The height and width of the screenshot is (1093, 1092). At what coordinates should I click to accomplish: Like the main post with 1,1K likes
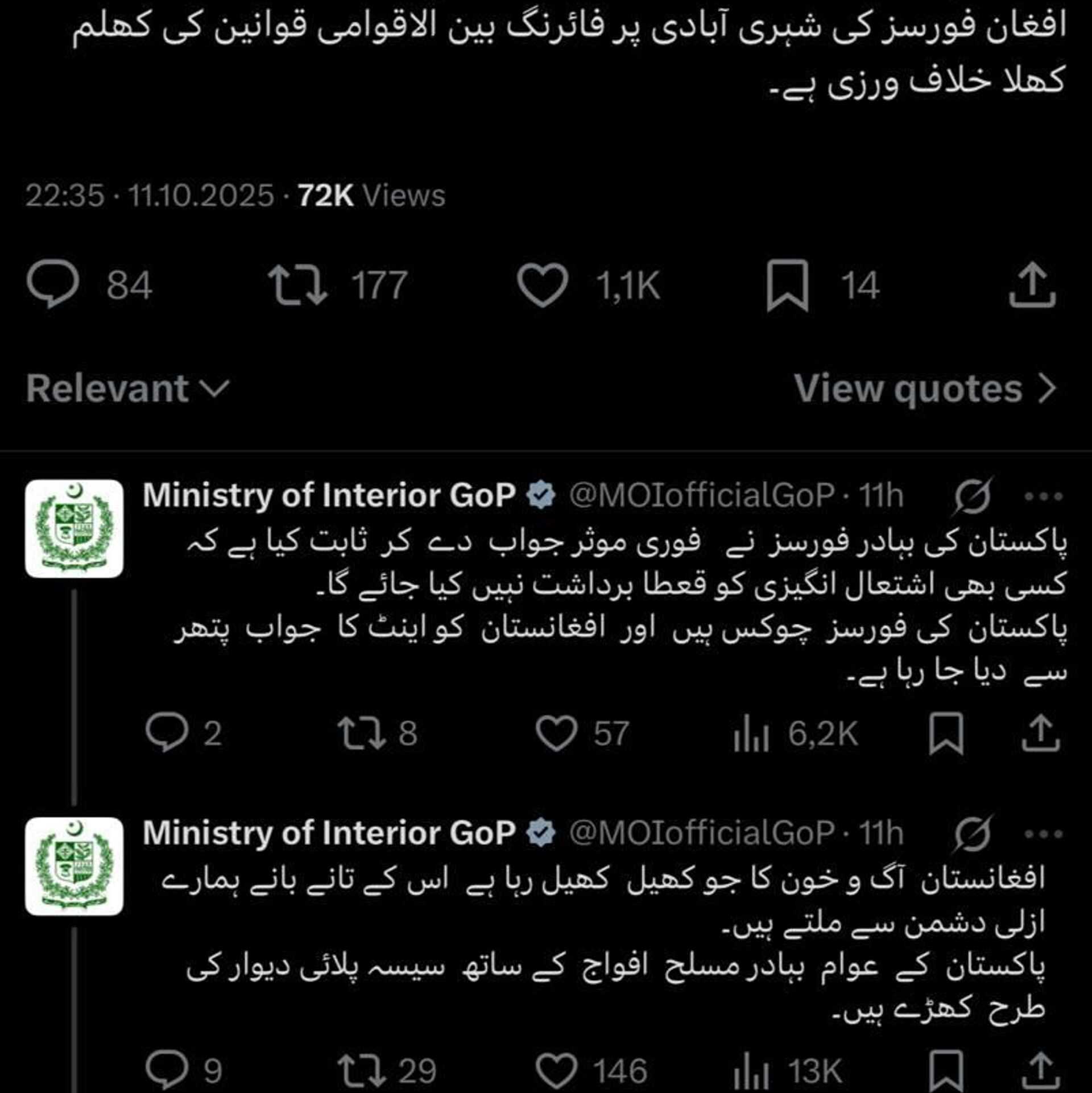pyautogui.click(x=542, y=285)
